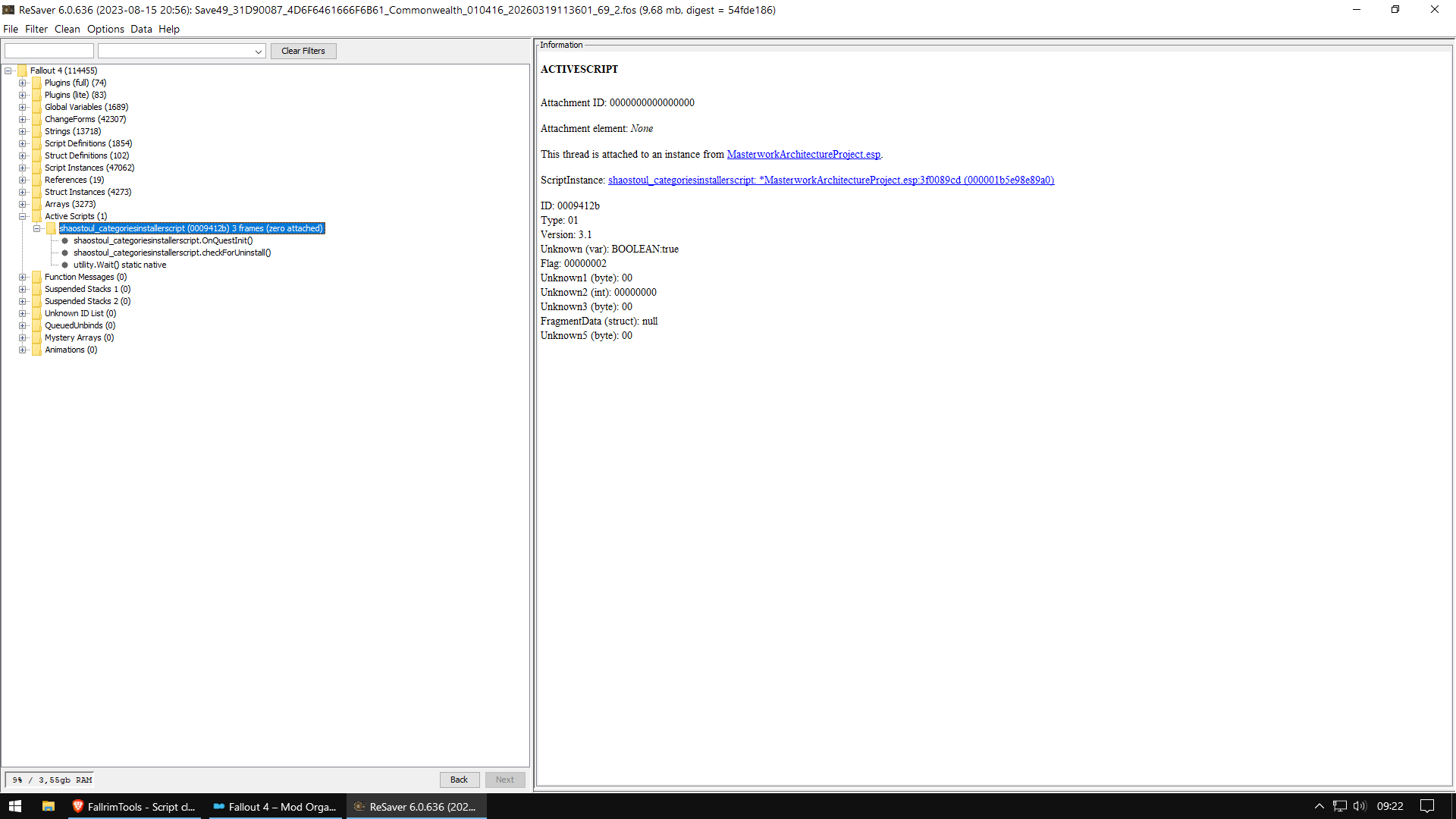Click the Back button
The image size is (1456, 819).
point(459,780)
